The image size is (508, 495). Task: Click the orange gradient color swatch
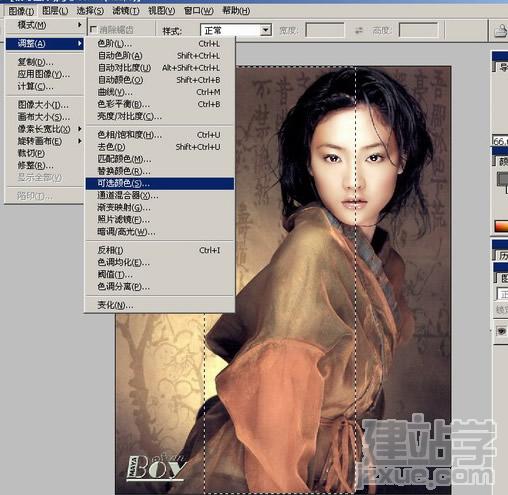[501, 226]
